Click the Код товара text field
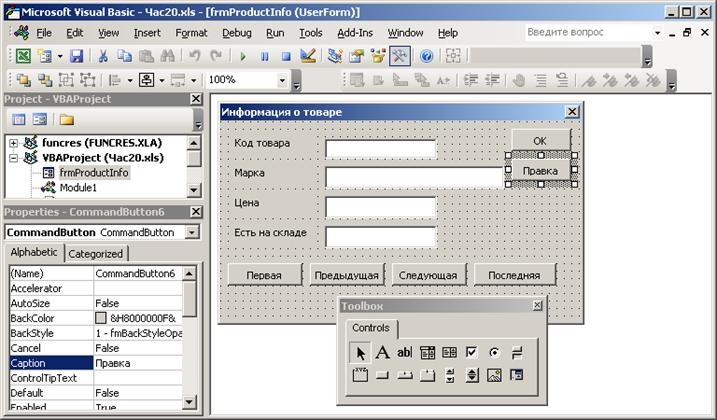The width and height of the screenshot is (717, 420). (380, 149)
